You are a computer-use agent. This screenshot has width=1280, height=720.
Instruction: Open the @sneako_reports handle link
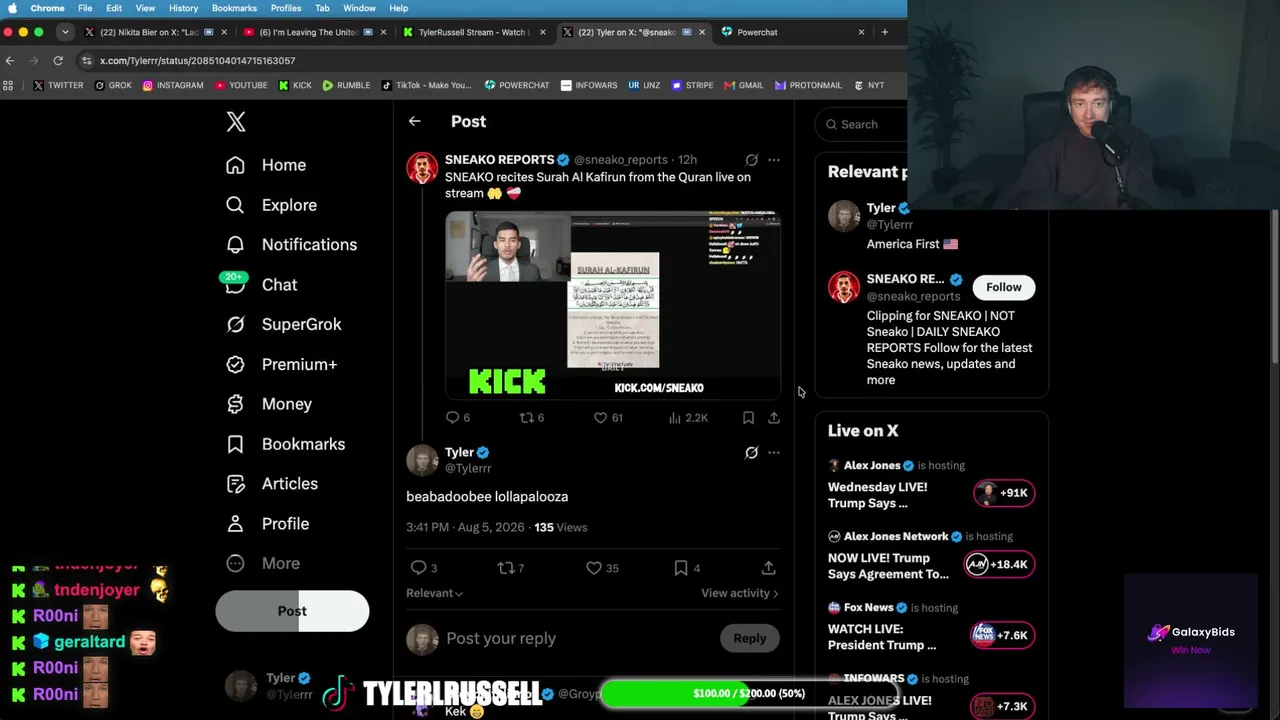click(620, 160)
